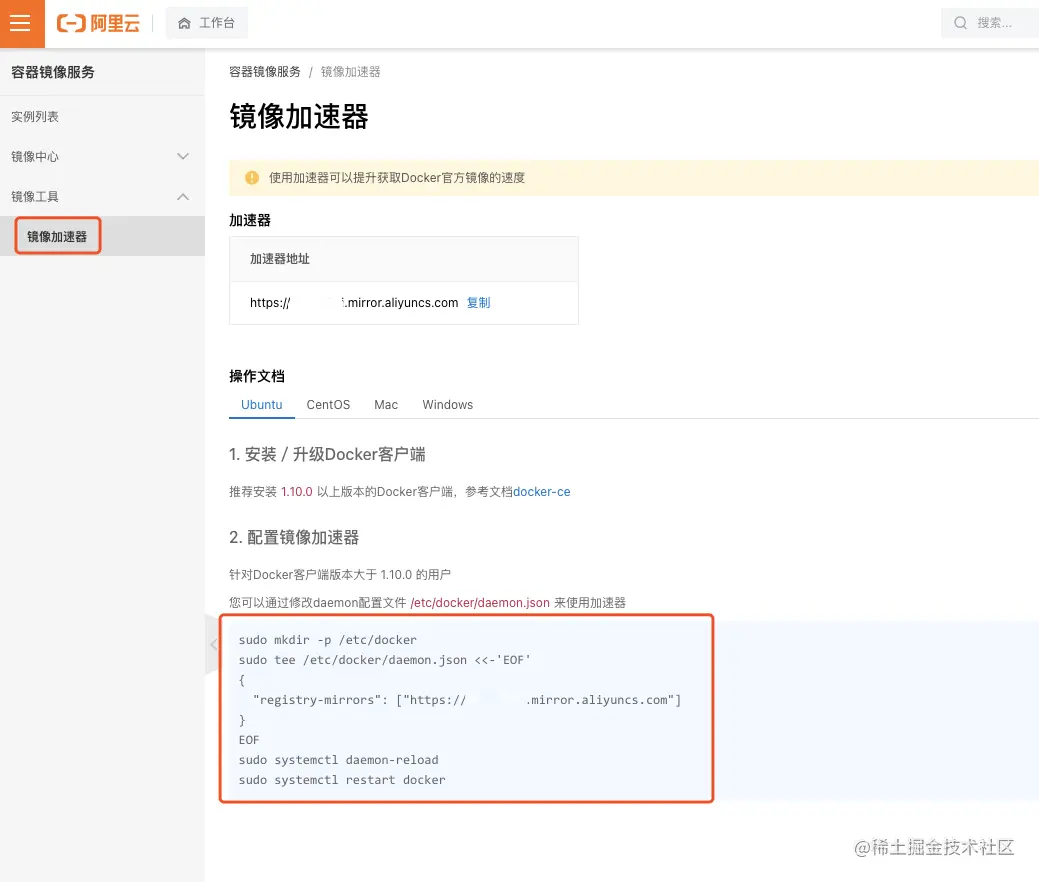Image resolution: width=1039 pixels, height=882 pixels.
Task: Click the 容器镜像服务 breadcrumb link
Action: [264, 72]
